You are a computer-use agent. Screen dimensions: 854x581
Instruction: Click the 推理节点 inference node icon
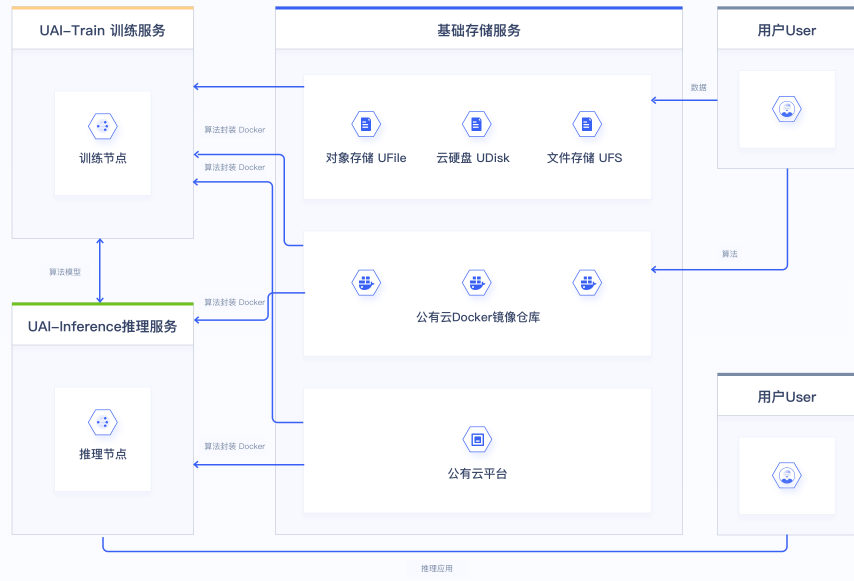point(102,422)
